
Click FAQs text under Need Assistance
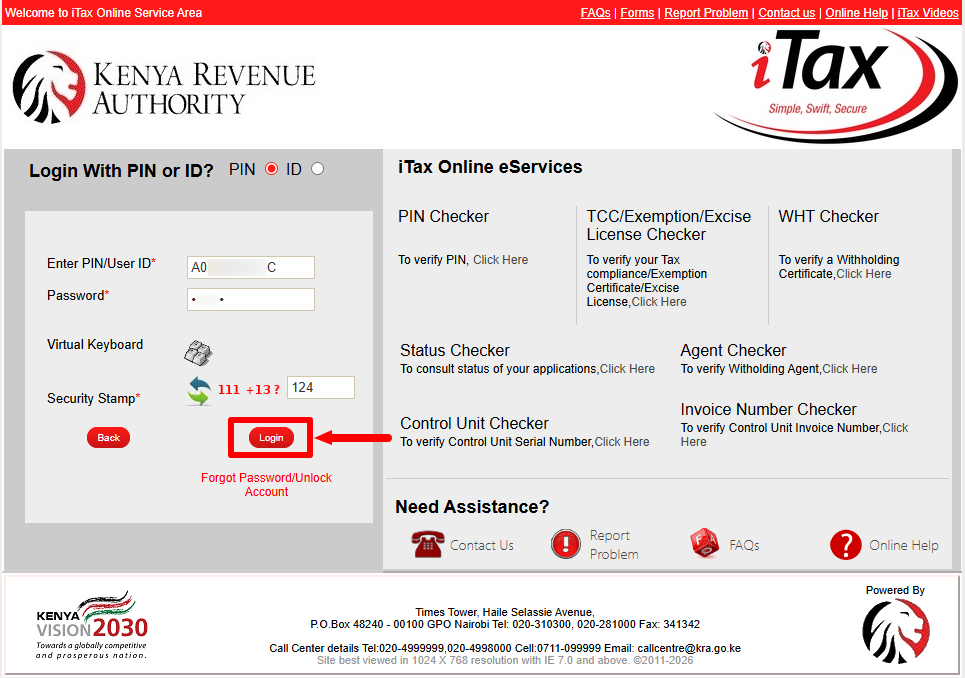744,545
